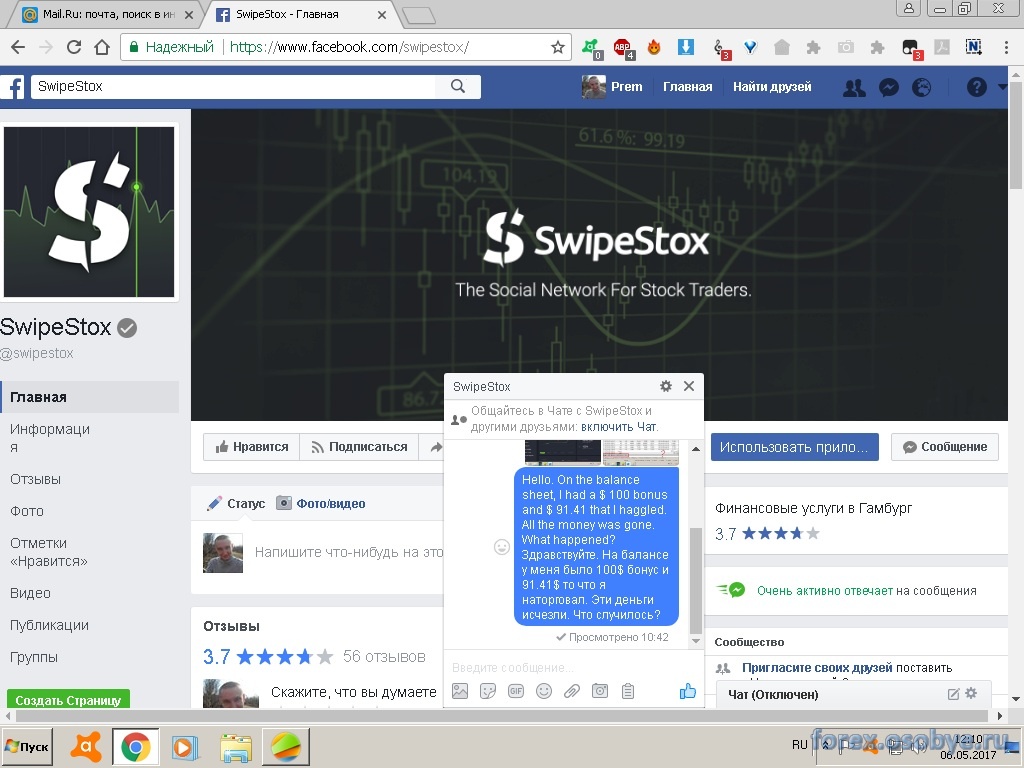The width and height of the screenshot is (1024, 768).
Task: Open the Orbitum-style green taskbar app
Action: (285, 746)
